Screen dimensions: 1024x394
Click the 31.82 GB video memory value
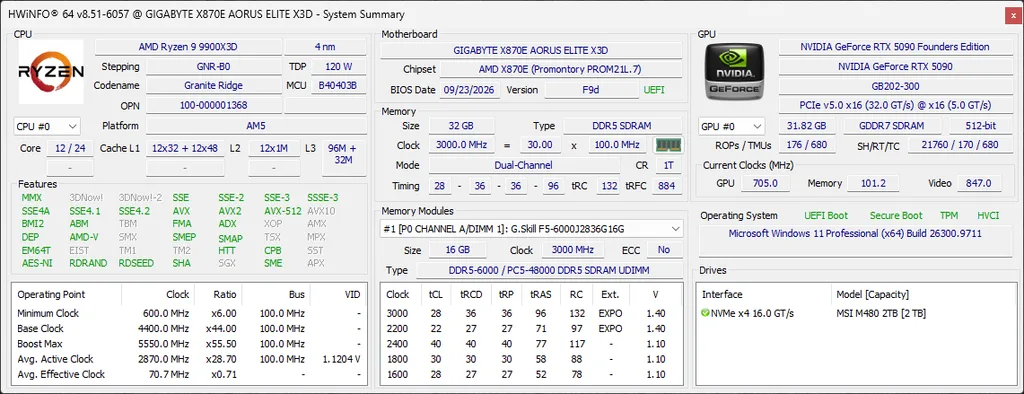(x=807, y=126)
